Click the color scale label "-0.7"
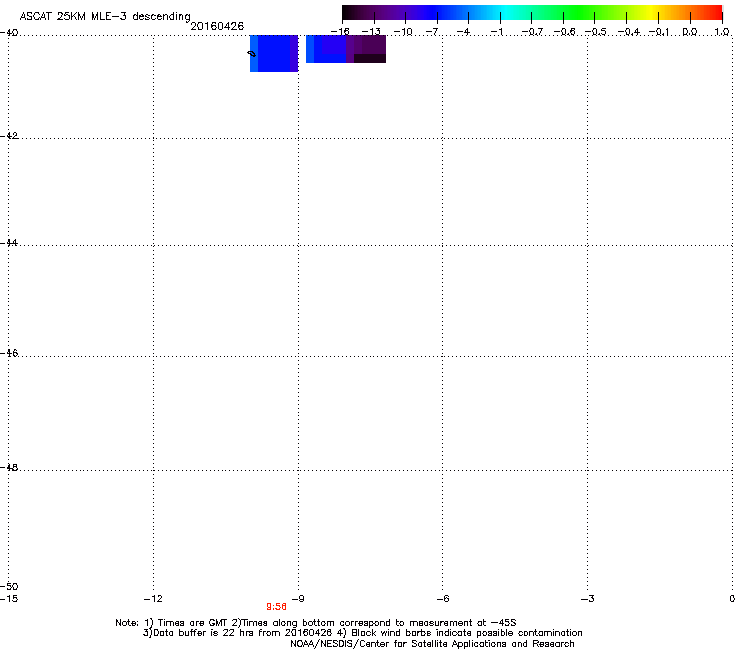Screen dimensions: 740x650 [x=532, y=32]
